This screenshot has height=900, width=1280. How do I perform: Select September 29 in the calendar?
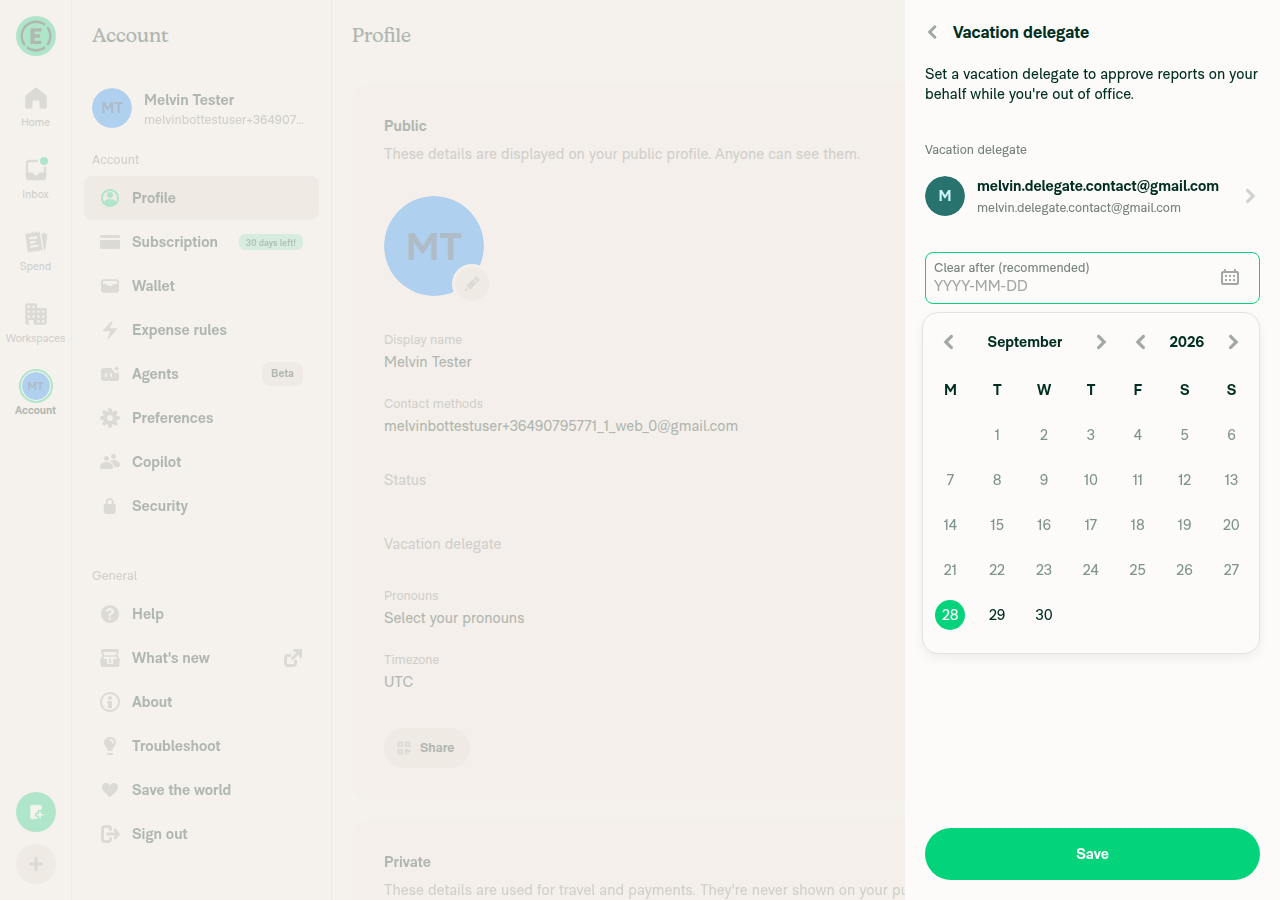coord(997,615)
